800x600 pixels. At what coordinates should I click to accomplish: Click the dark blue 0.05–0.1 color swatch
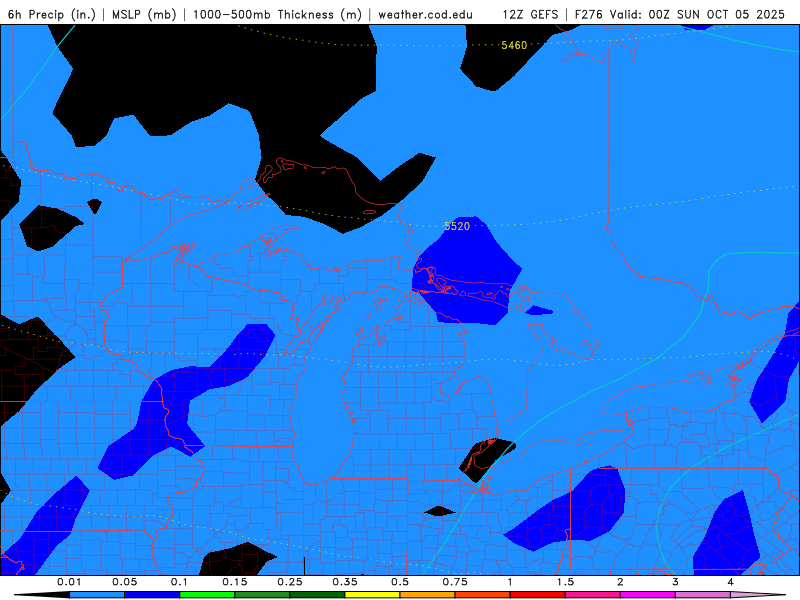(152, 595)
